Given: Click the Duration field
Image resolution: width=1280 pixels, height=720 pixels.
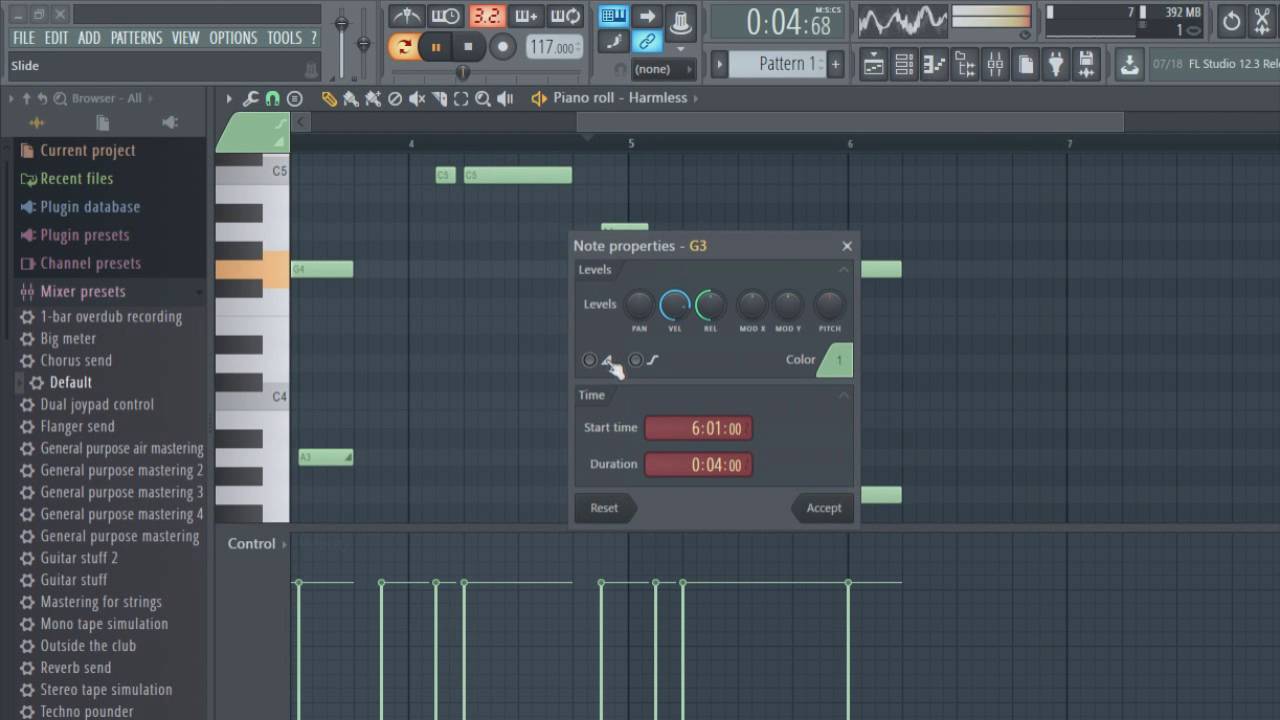Looking at the screenshot, I should (699, 465).
